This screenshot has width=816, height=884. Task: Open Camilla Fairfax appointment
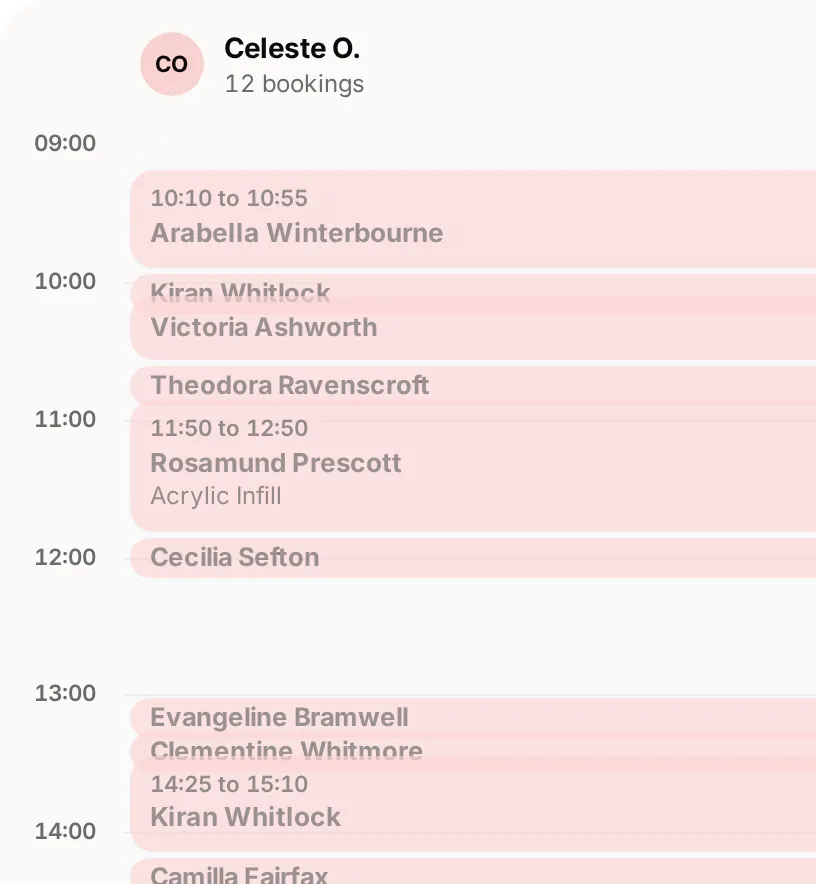click(x=473, y=872)
